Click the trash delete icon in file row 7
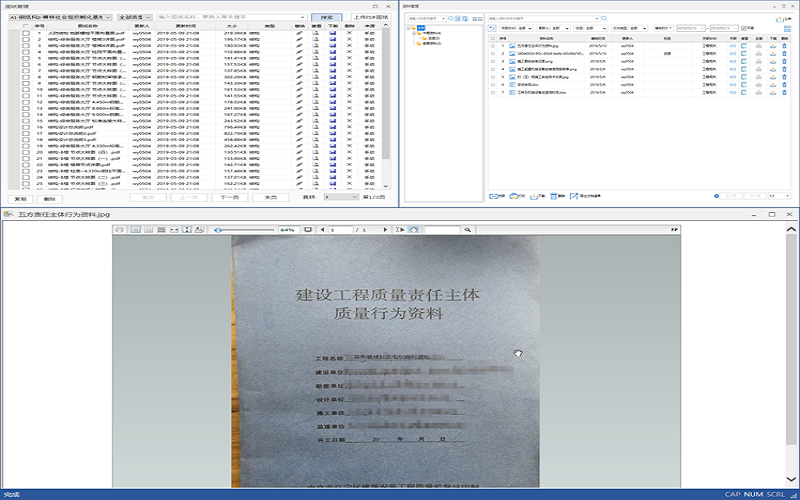 (785, 92)
